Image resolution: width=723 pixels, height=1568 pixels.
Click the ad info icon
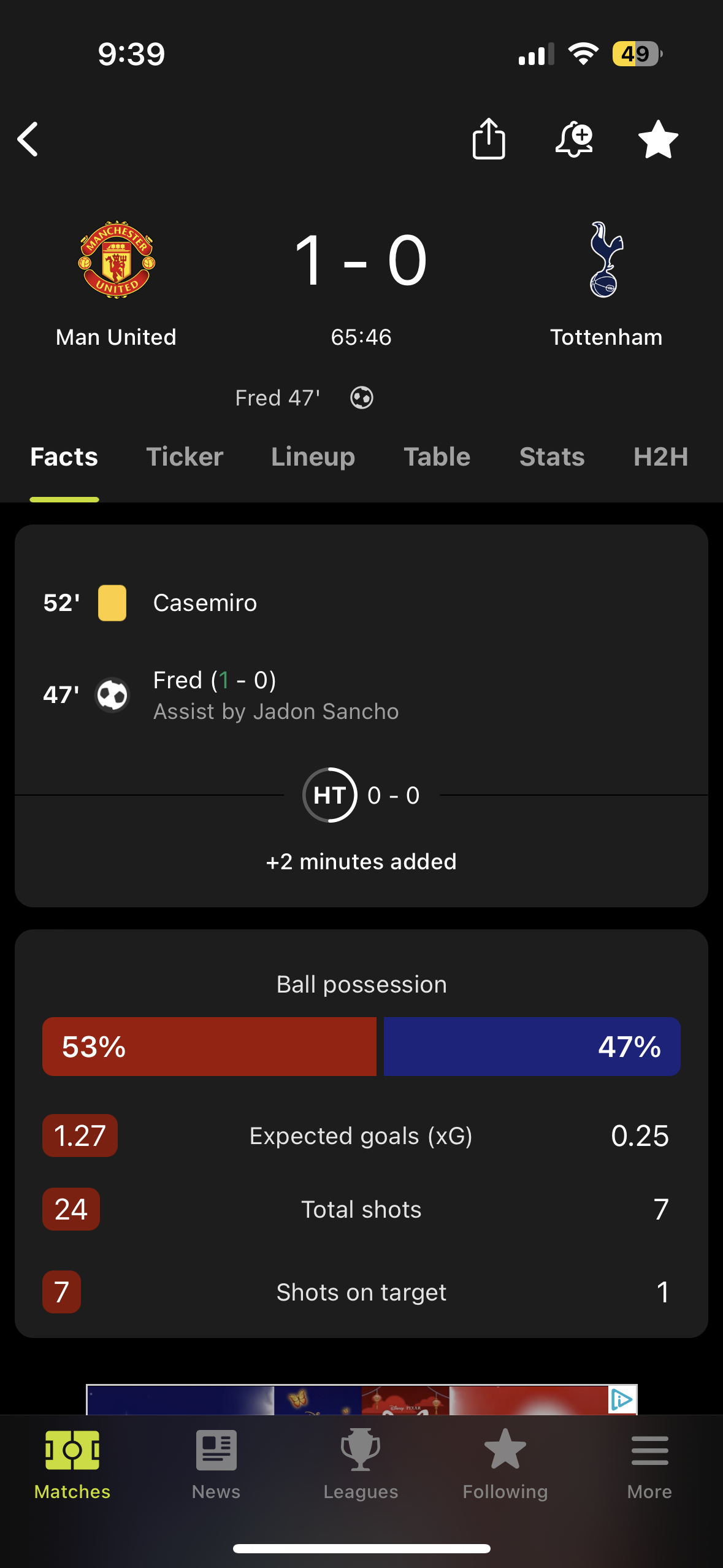(621, 1399)
